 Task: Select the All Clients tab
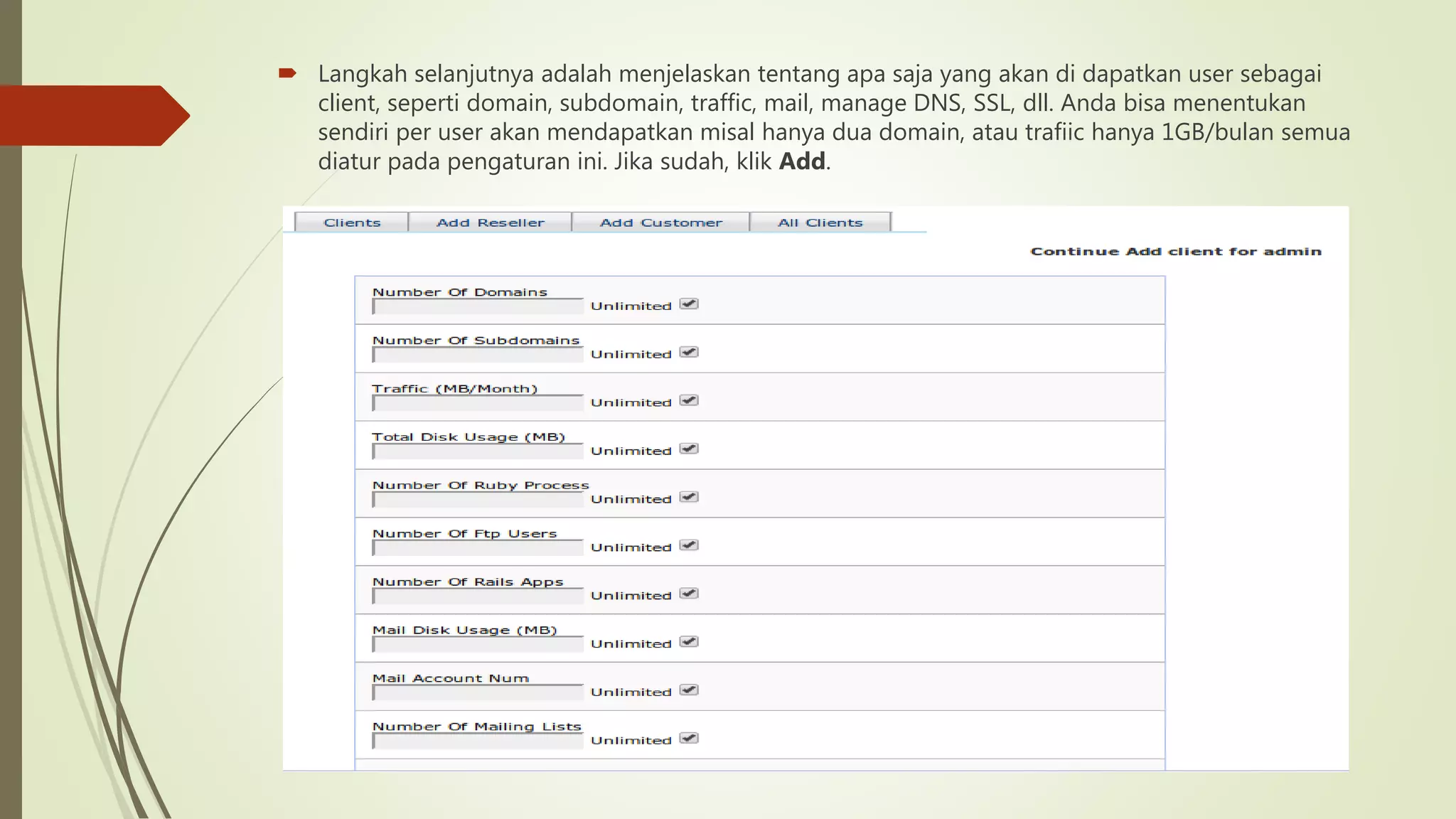[x=820, y=223]
